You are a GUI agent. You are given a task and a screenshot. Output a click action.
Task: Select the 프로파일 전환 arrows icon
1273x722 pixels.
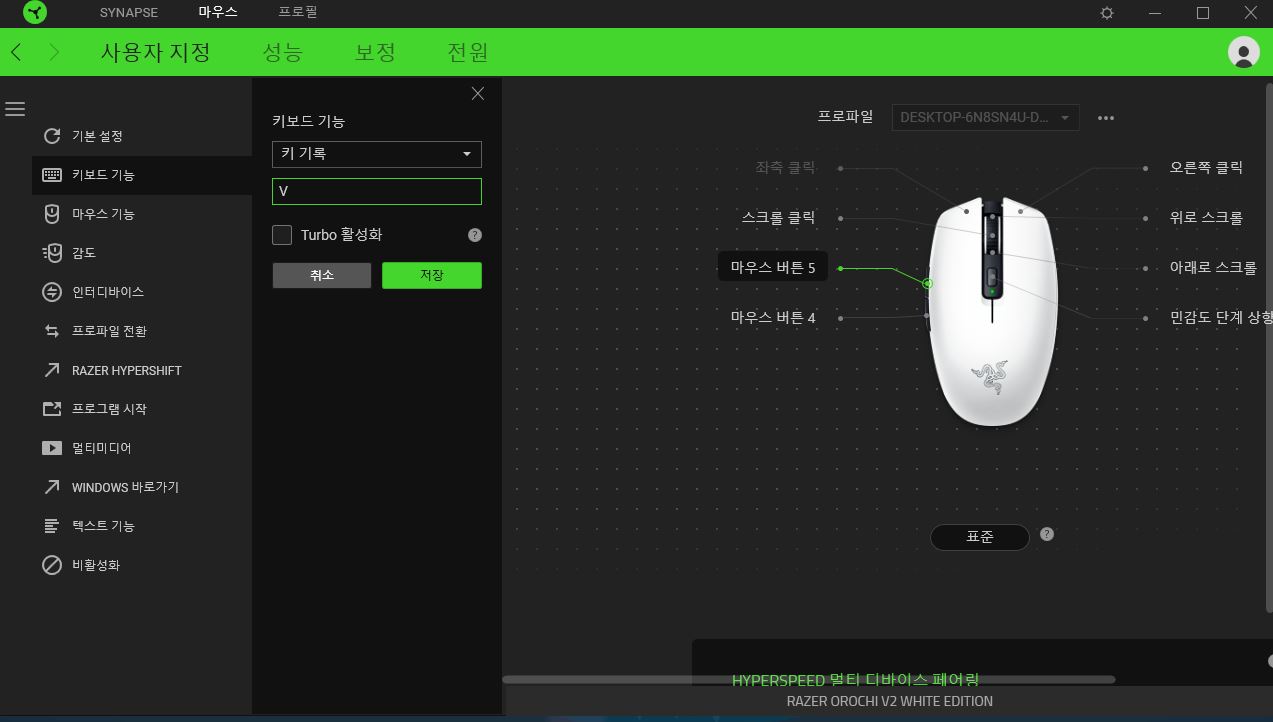(52, 331)
